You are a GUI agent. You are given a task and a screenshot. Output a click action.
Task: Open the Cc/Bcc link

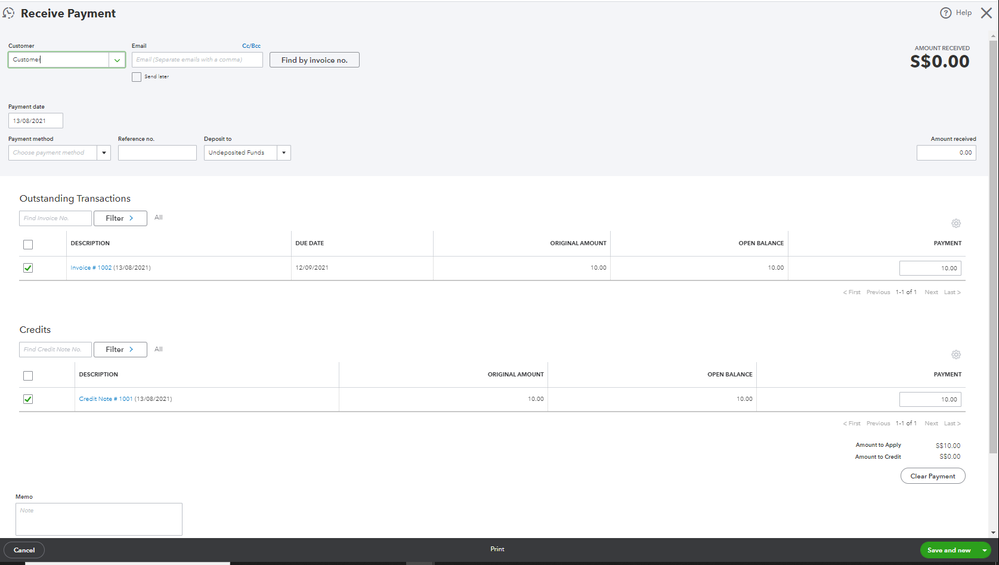tap(251, 46)
